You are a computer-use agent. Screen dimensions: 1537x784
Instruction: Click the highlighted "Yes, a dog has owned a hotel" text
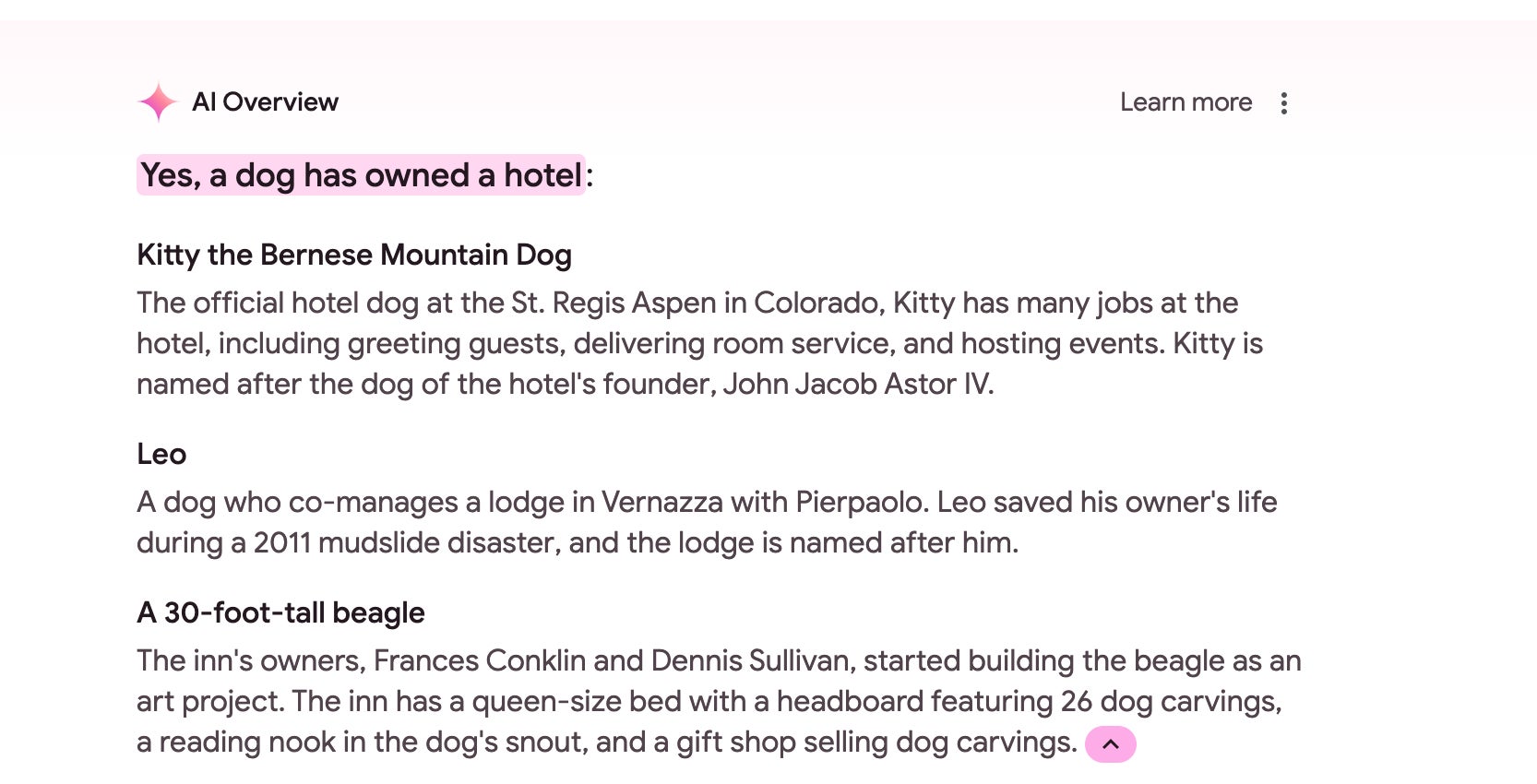click(x=361, y=175)
